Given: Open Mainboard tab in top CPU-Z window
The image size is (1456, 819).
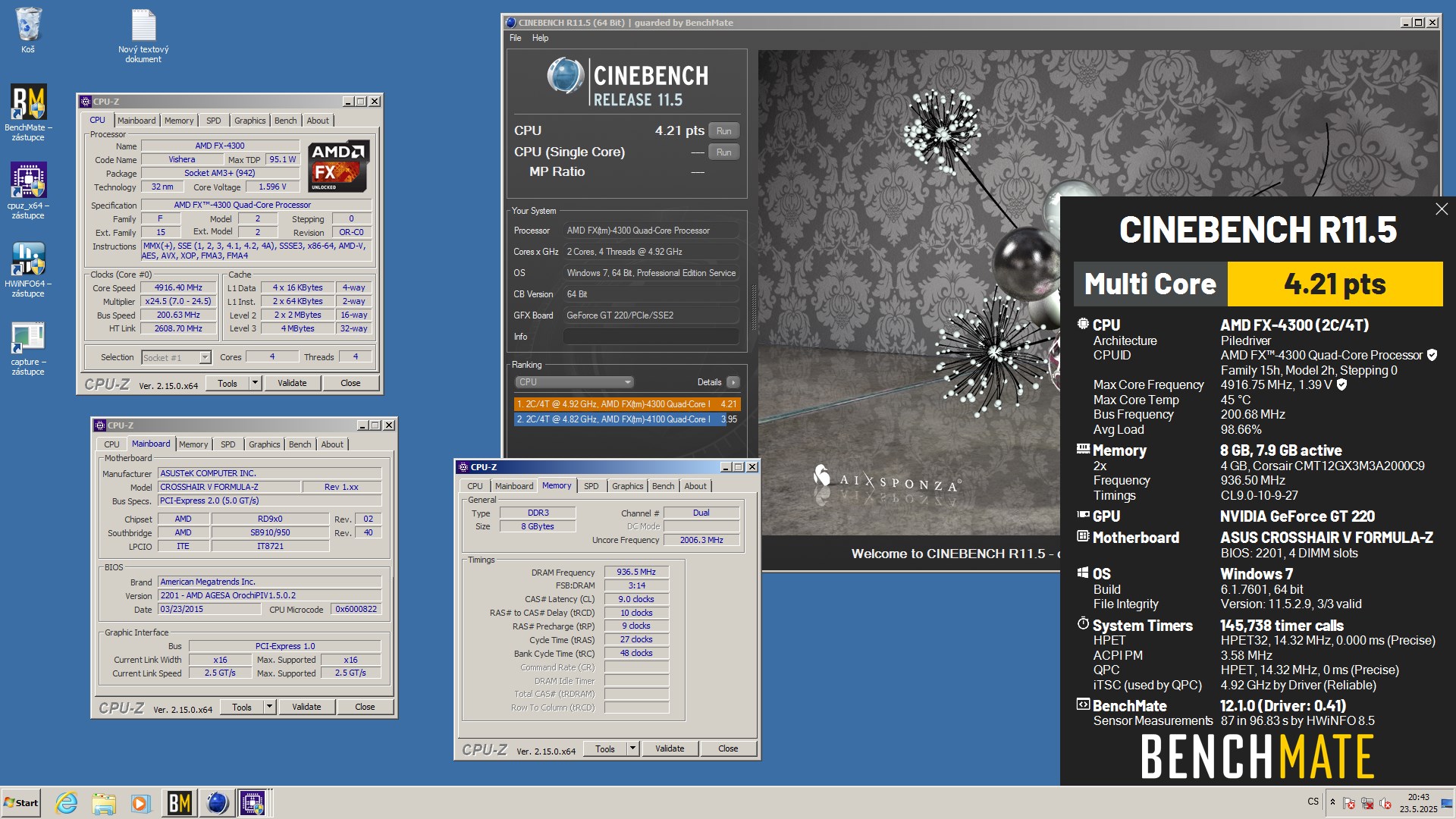Looking at the screenshot, I should [x=136, y=121].
